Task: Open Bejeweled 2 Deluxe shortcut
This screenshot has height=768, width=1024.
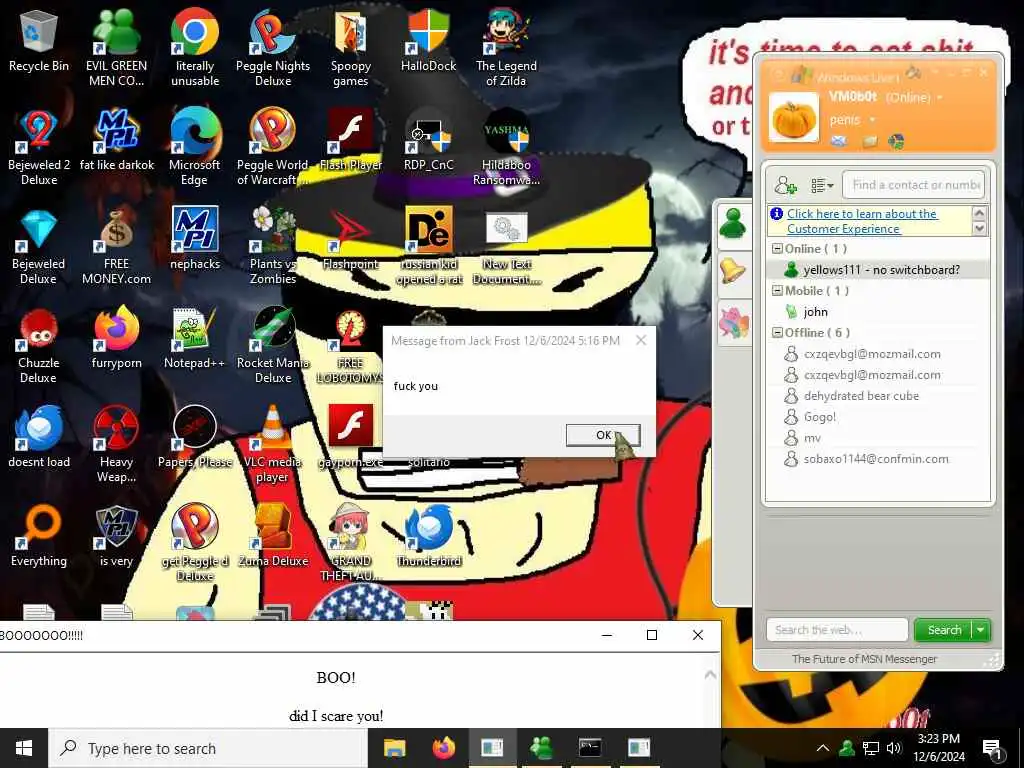Action: [x=39, y=148]
